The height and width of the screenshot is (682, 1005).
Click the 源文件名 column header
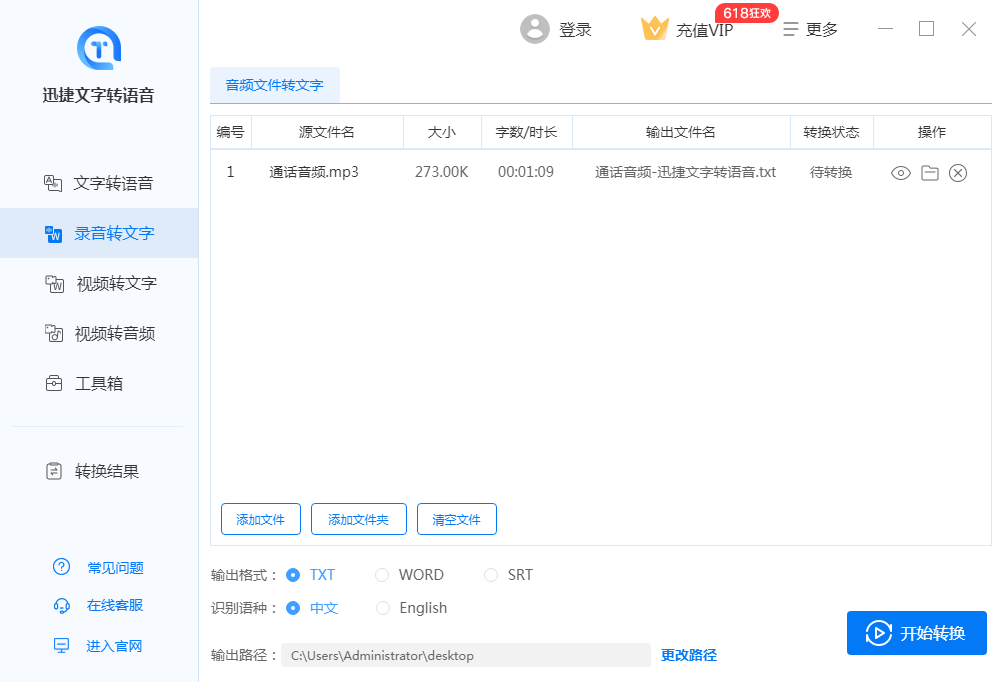(327, 132)
